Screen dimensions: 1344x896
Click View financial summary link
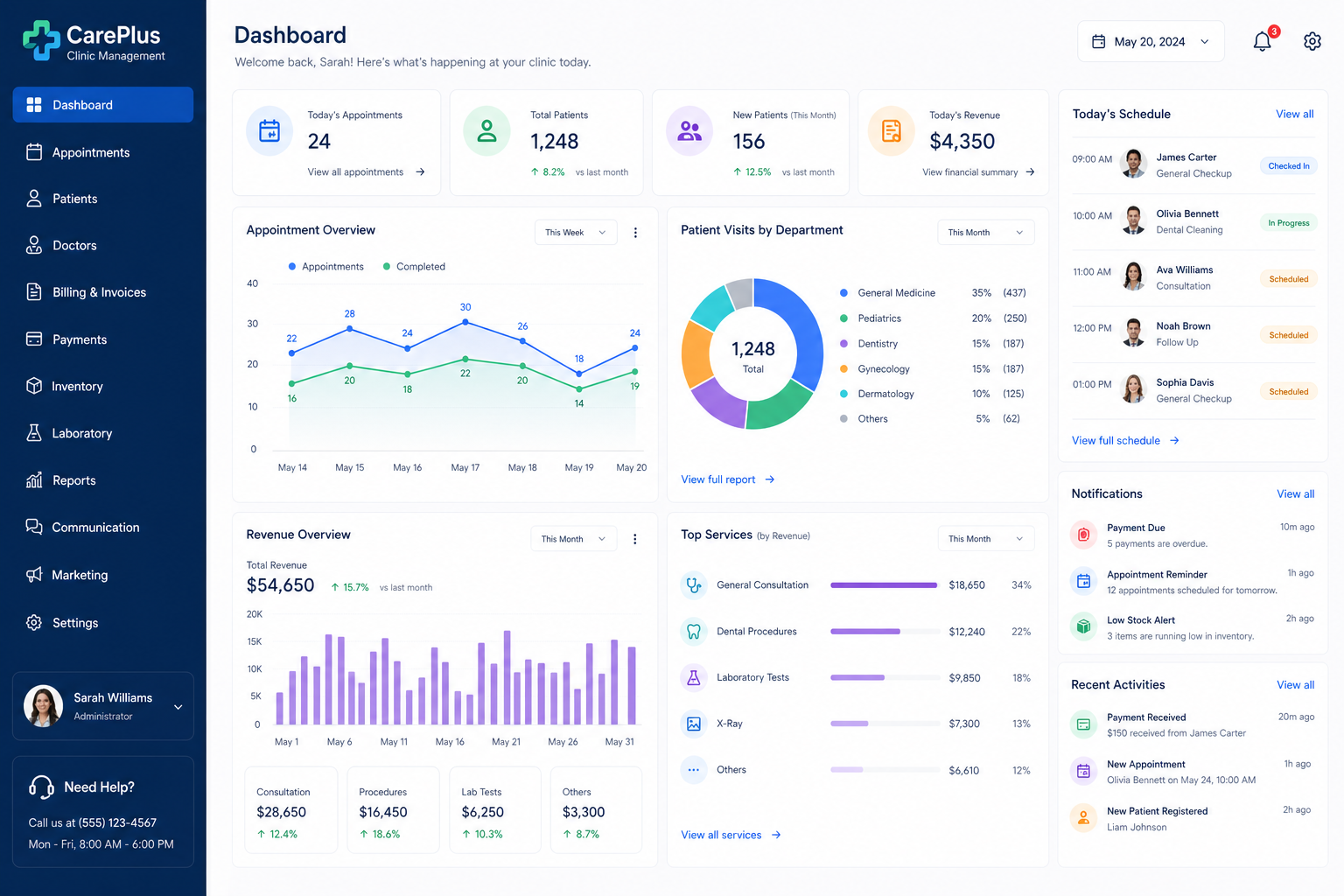tap(978, 172)
